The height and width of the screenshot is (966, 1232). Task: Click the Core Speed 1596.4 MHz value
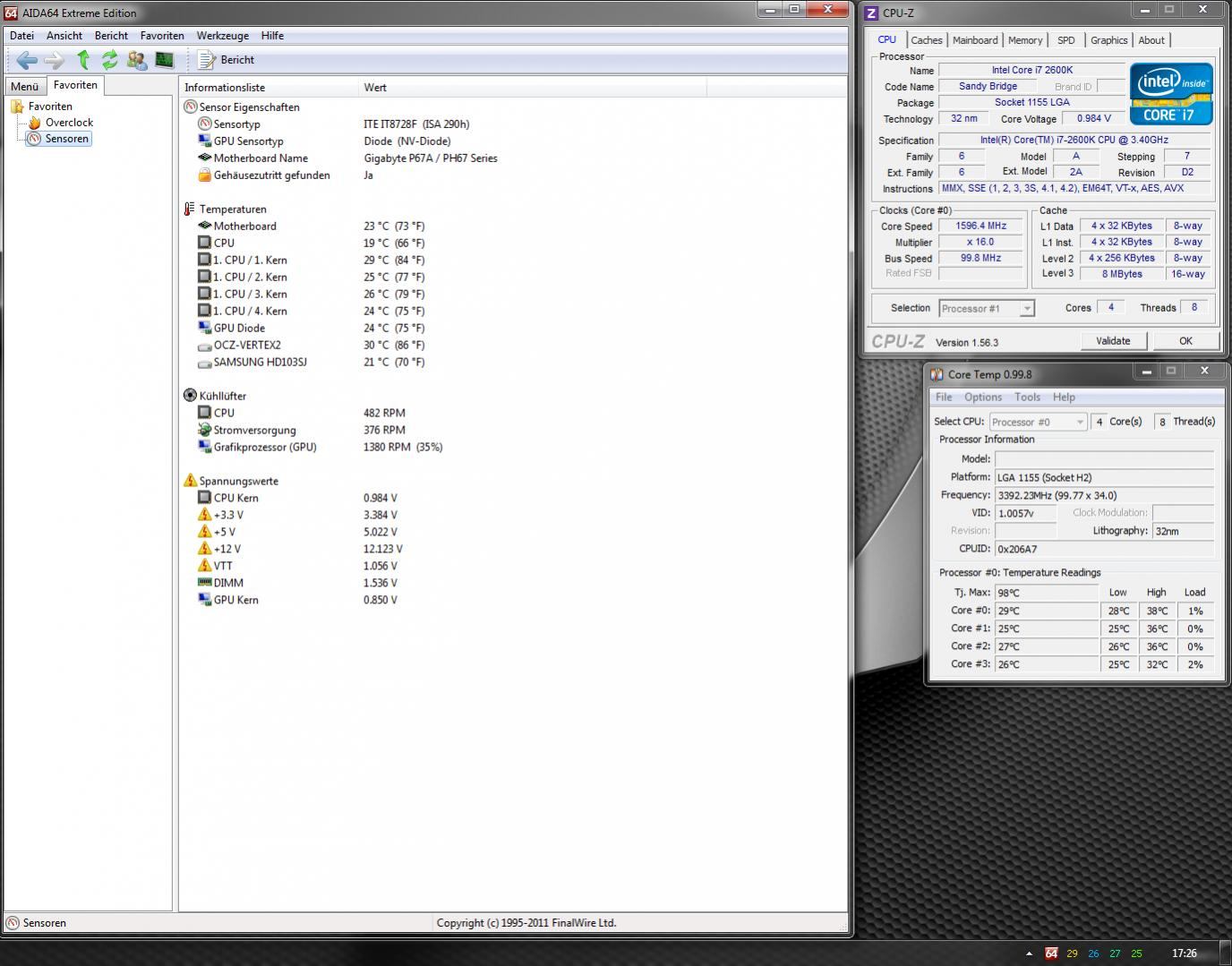coord(980,227)
